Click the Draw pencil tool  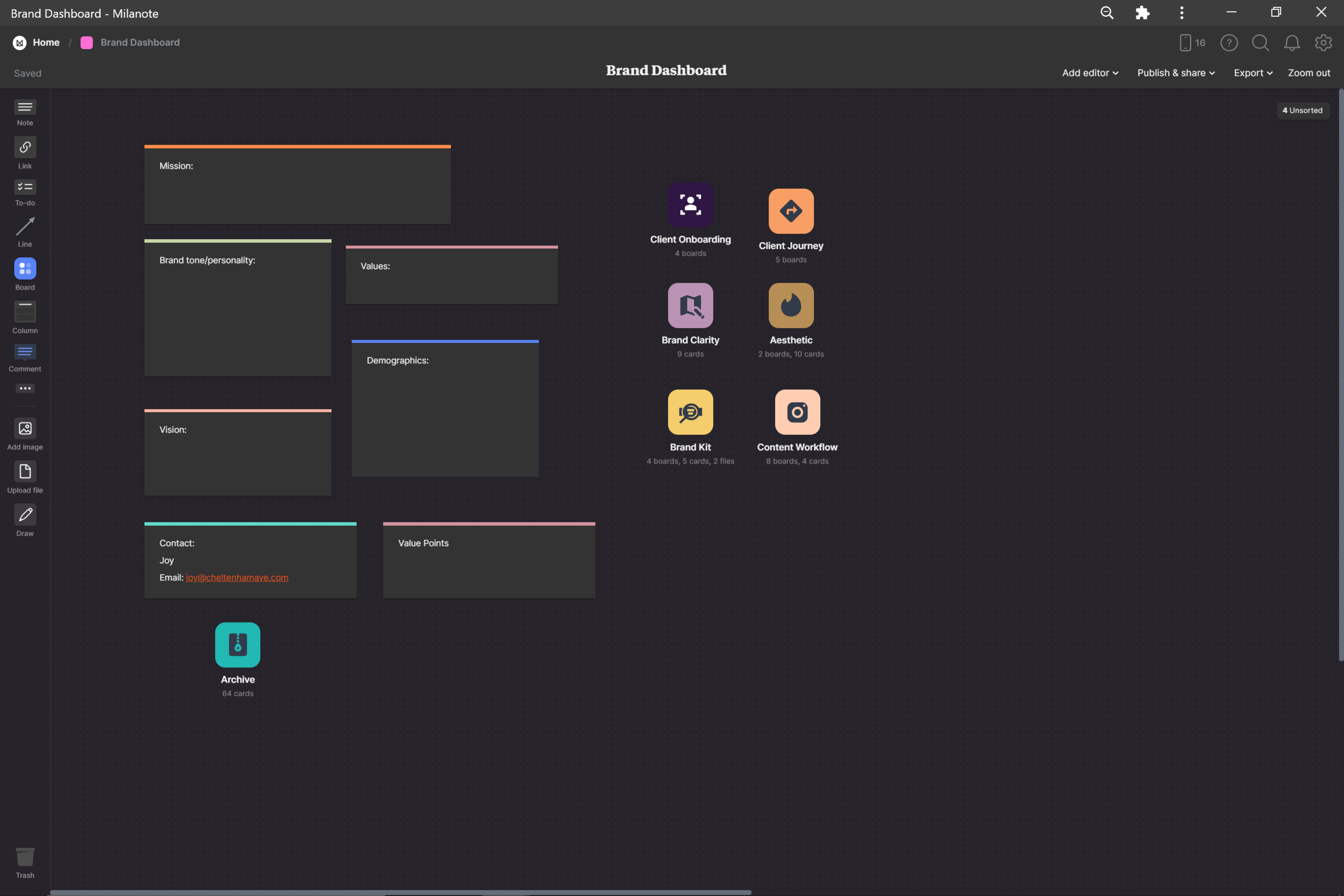25,515
